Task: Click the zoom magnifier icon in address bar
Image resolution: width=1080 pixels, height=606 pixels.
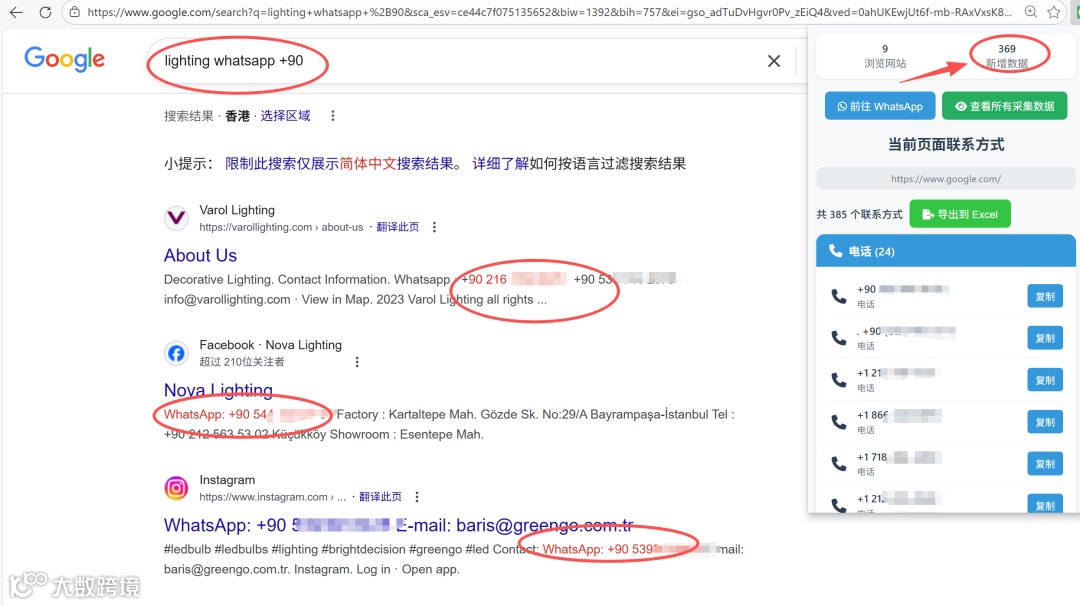Action: pyautogui.click(x=1030, y=12)
